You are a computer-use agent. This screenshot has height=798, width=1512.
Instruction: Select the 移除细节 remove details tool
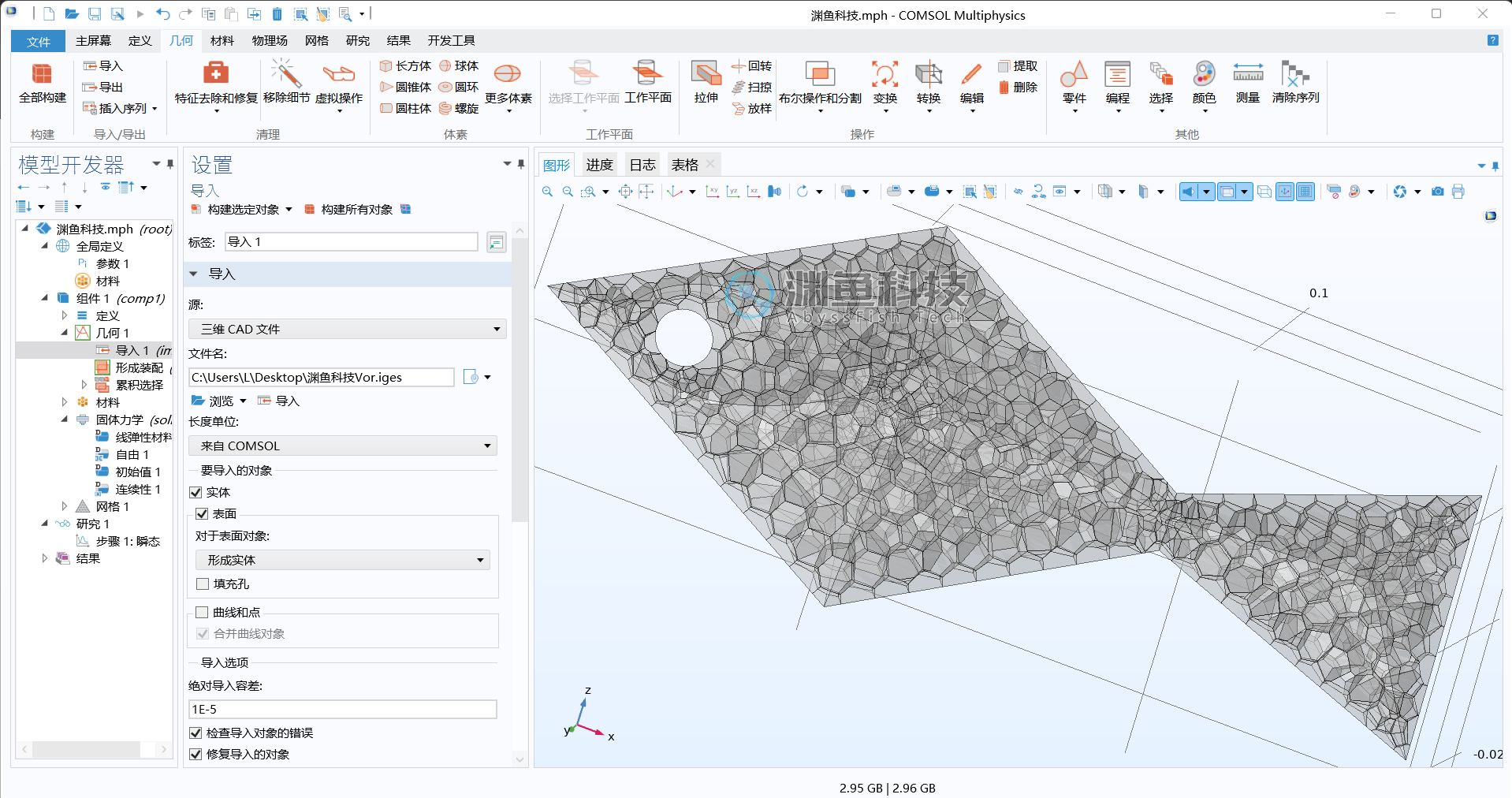click(x=286, y=83)
